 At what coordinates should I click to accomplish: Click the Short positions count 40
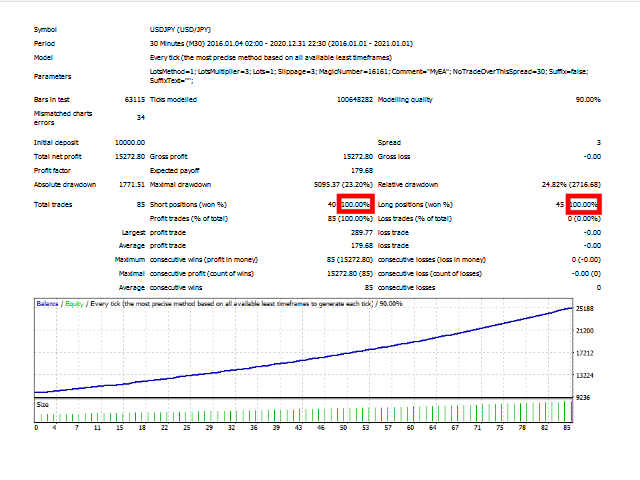pyautogui.click(x=332, y=204)
